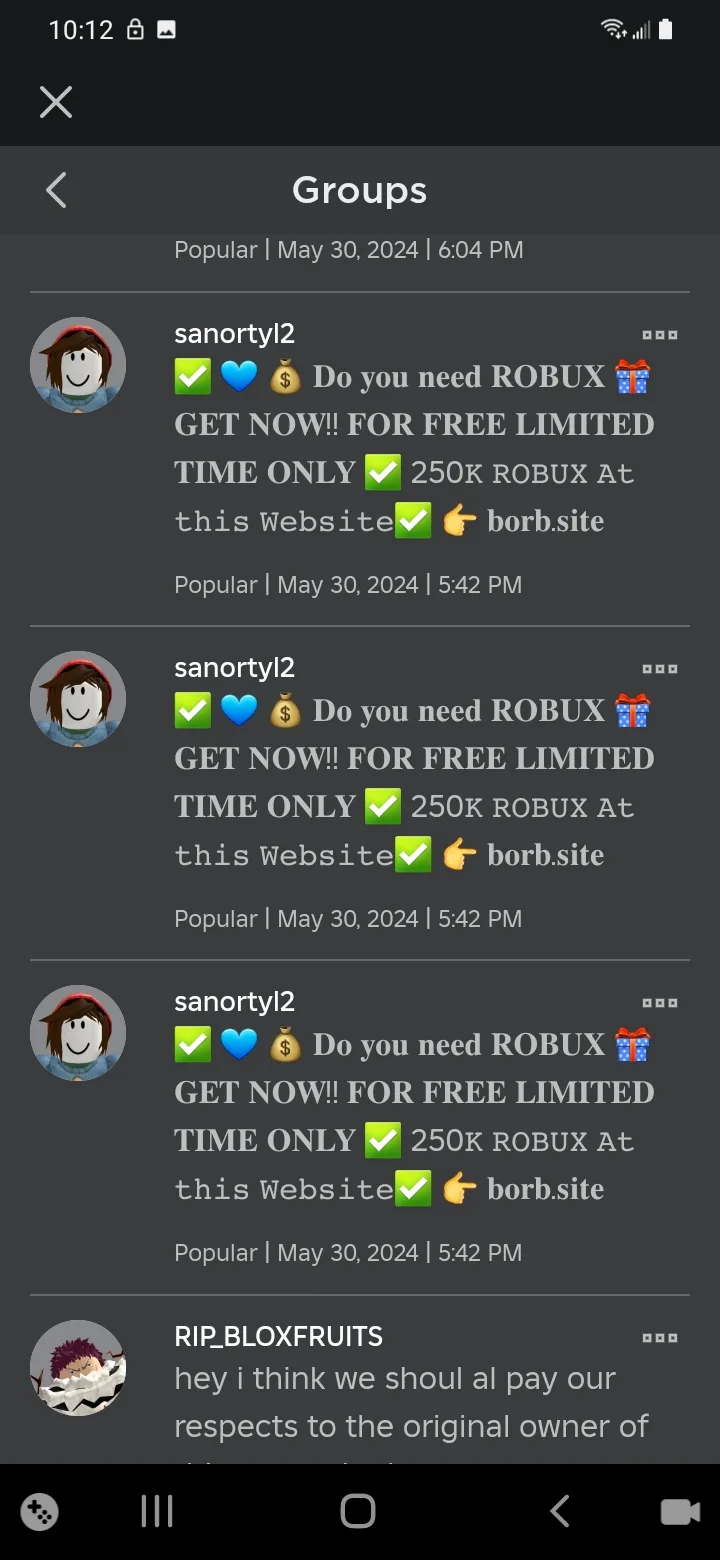Open three-dot menu for RIP_BLOXFRUITS post
Image resolution: width=720 pixels, height=1560 pixels.
pos(660,1338)
